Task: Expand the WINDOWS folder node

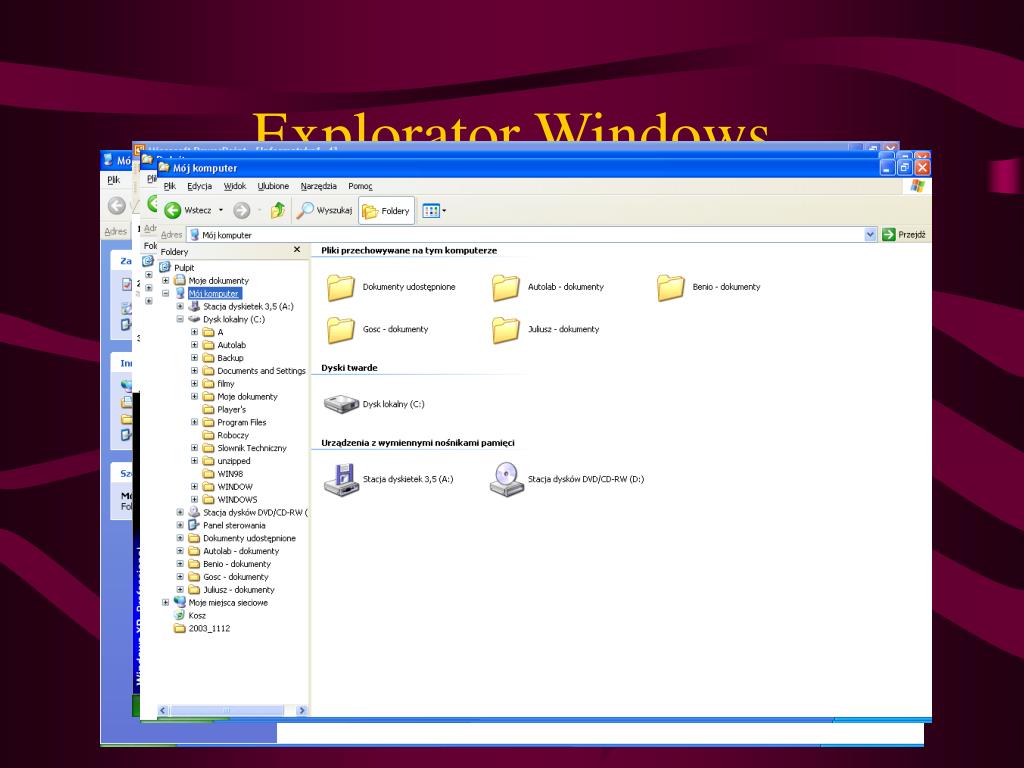Action: pos(194,500)
